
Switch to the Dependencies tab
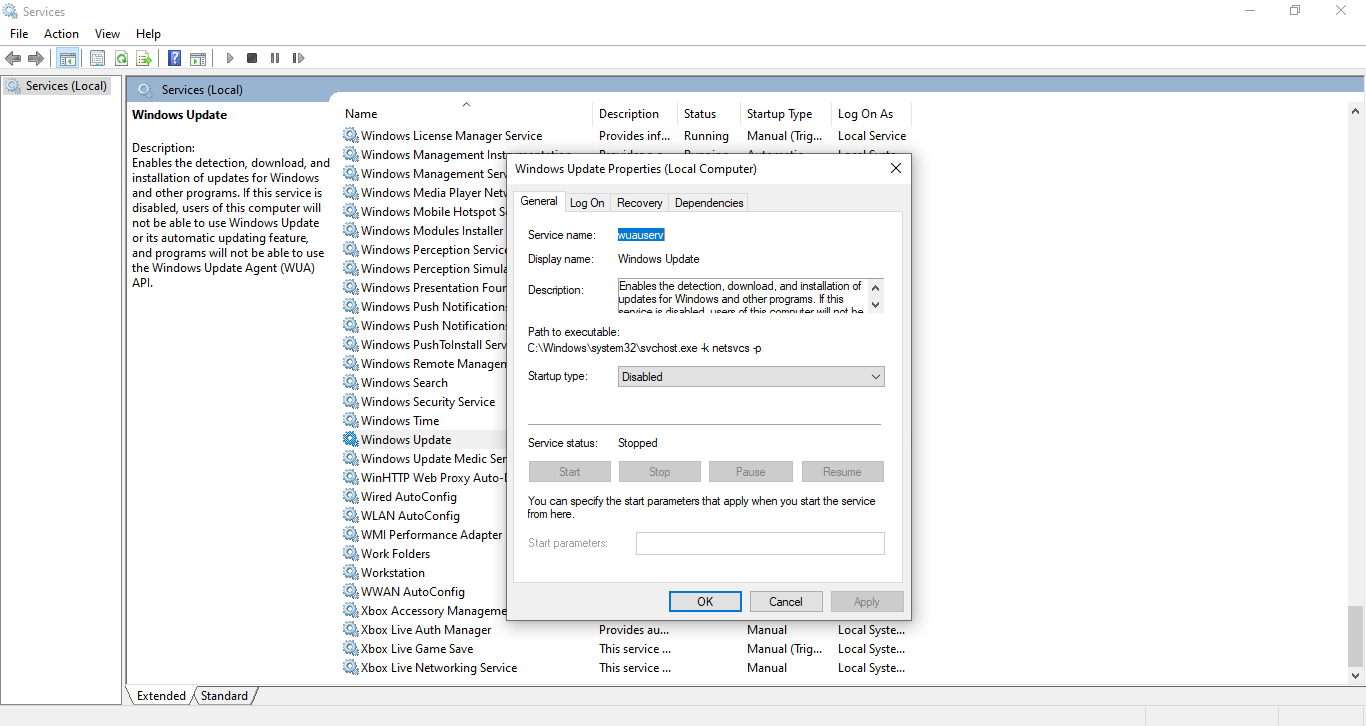point(709,203)
